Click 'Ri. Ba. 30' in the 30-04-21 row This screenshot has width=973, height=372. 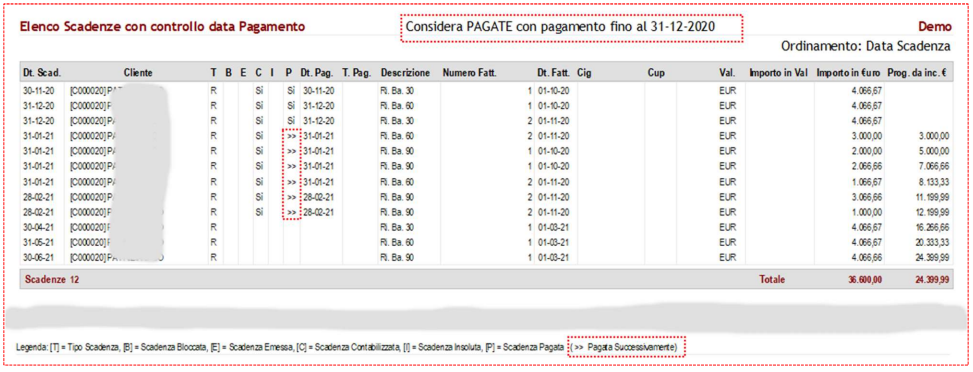398,227
